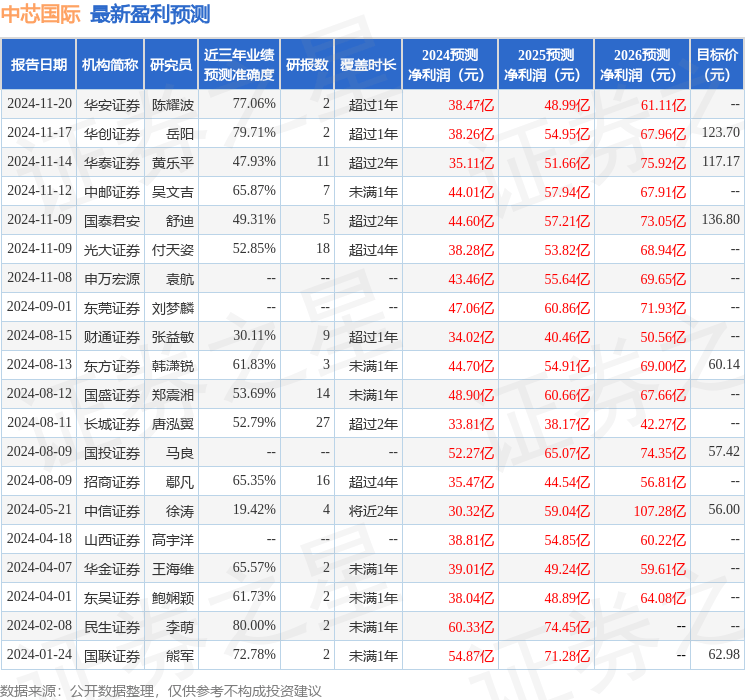The image size is (745, 700).
Task: Click accuracy value 80.00%
Action: (x=254, y=625)
